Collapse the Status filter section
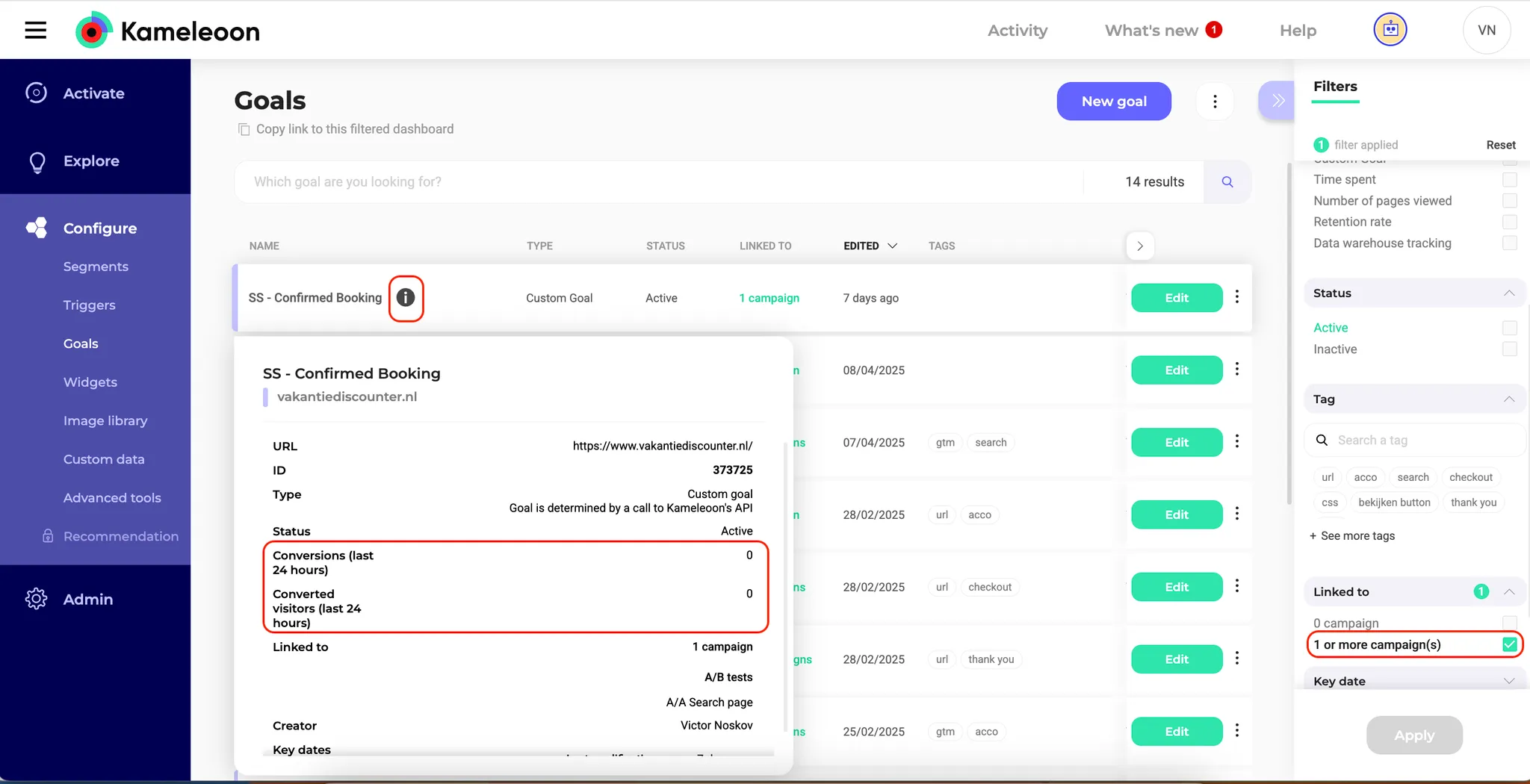 point(1508,293)
